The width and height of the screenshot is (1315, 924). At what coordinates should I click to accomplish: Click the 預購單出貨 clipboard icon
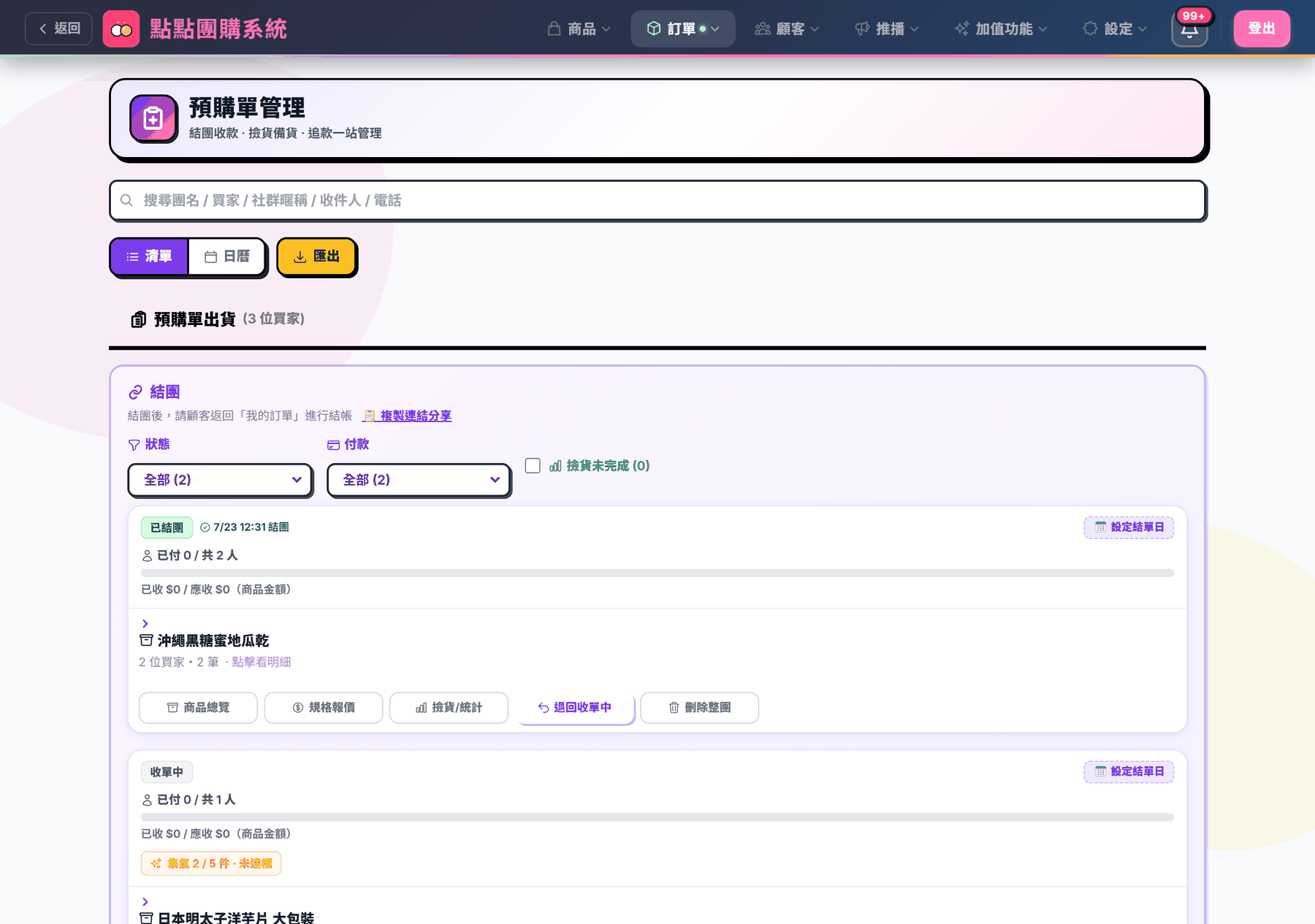coord(139,319)
